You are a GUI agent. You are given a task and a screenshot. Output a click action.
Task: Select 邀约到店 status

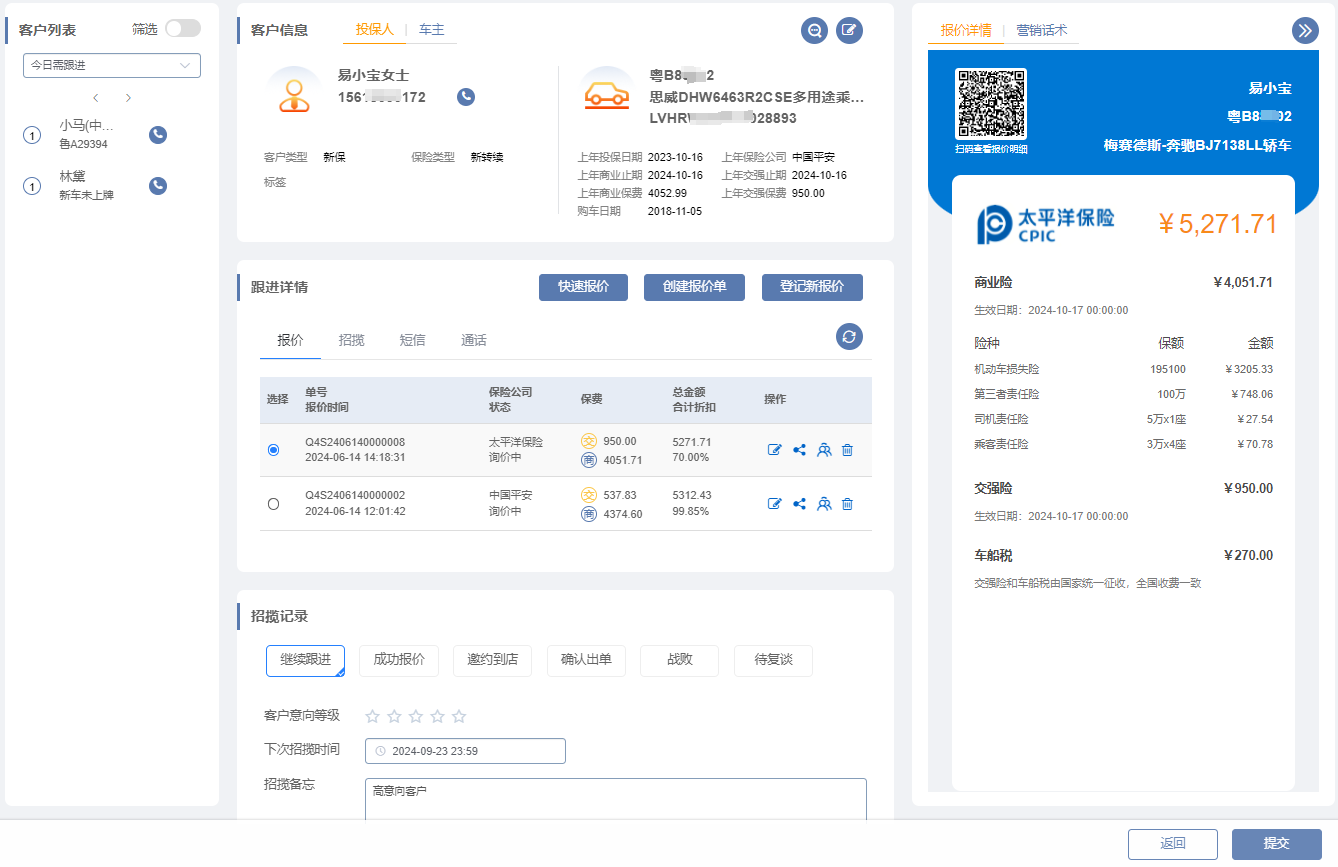pyautogui.click(x=492, y=660)
